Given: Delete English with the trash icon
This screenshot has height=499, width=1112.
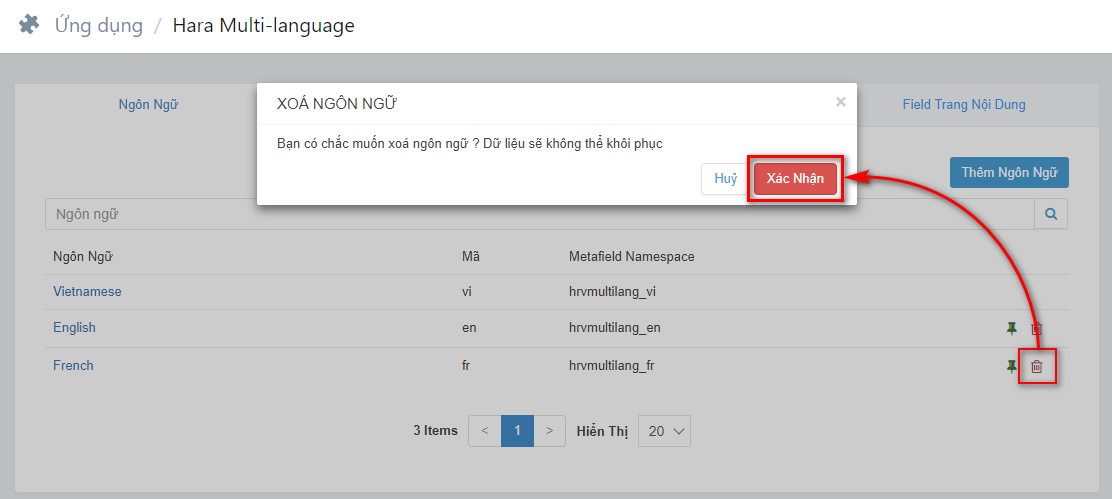Looking at the screenshot, I should coord(1037,328).
